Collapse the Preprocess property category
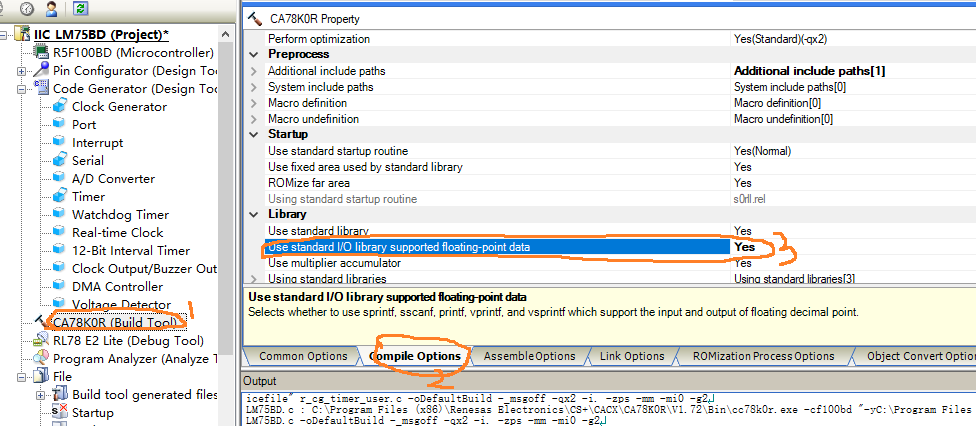Image resolution: width=976 pixels, height=426 pixels. (253, 55)
